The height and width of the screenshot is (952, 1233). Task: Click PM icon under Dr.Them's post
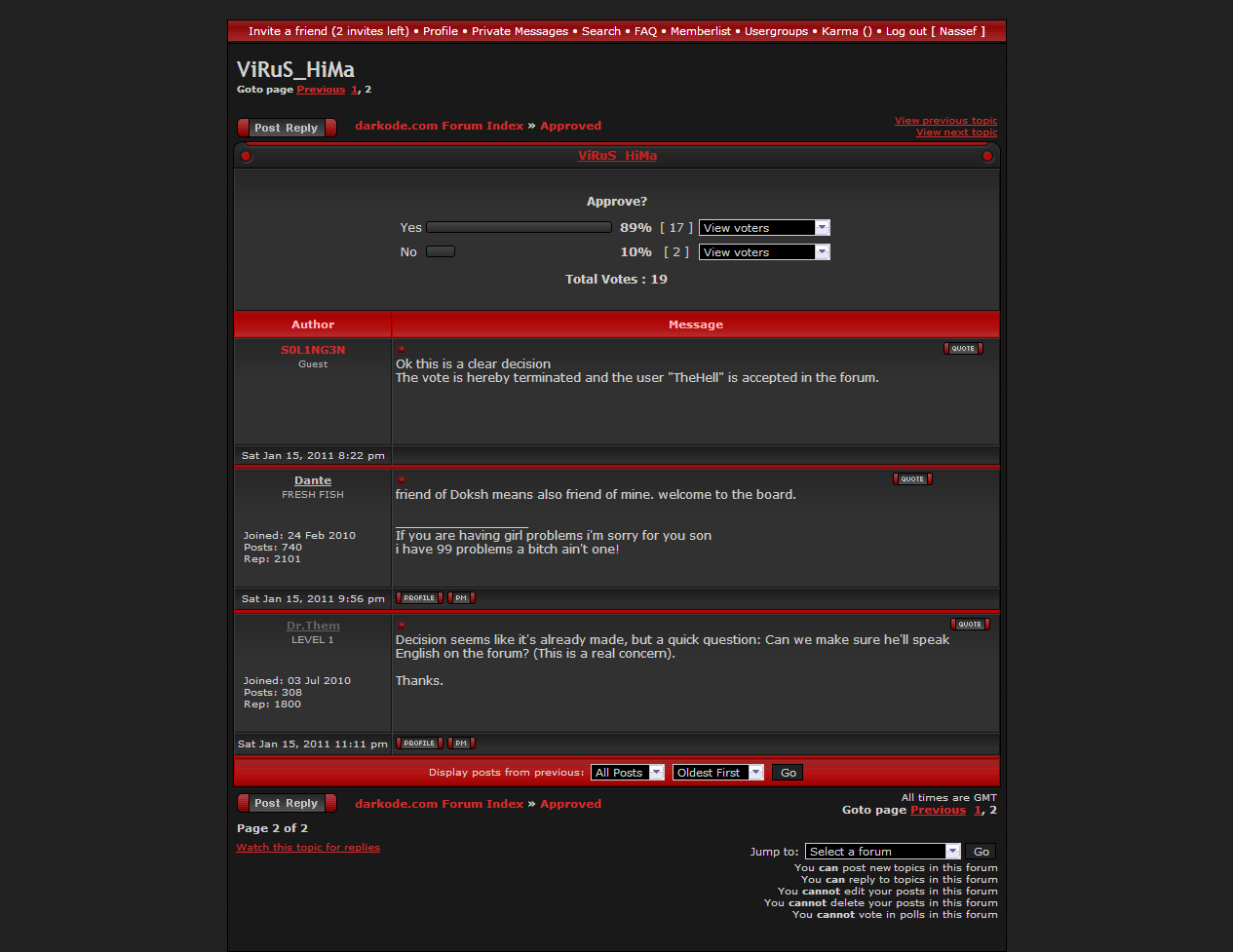(461, 743)
